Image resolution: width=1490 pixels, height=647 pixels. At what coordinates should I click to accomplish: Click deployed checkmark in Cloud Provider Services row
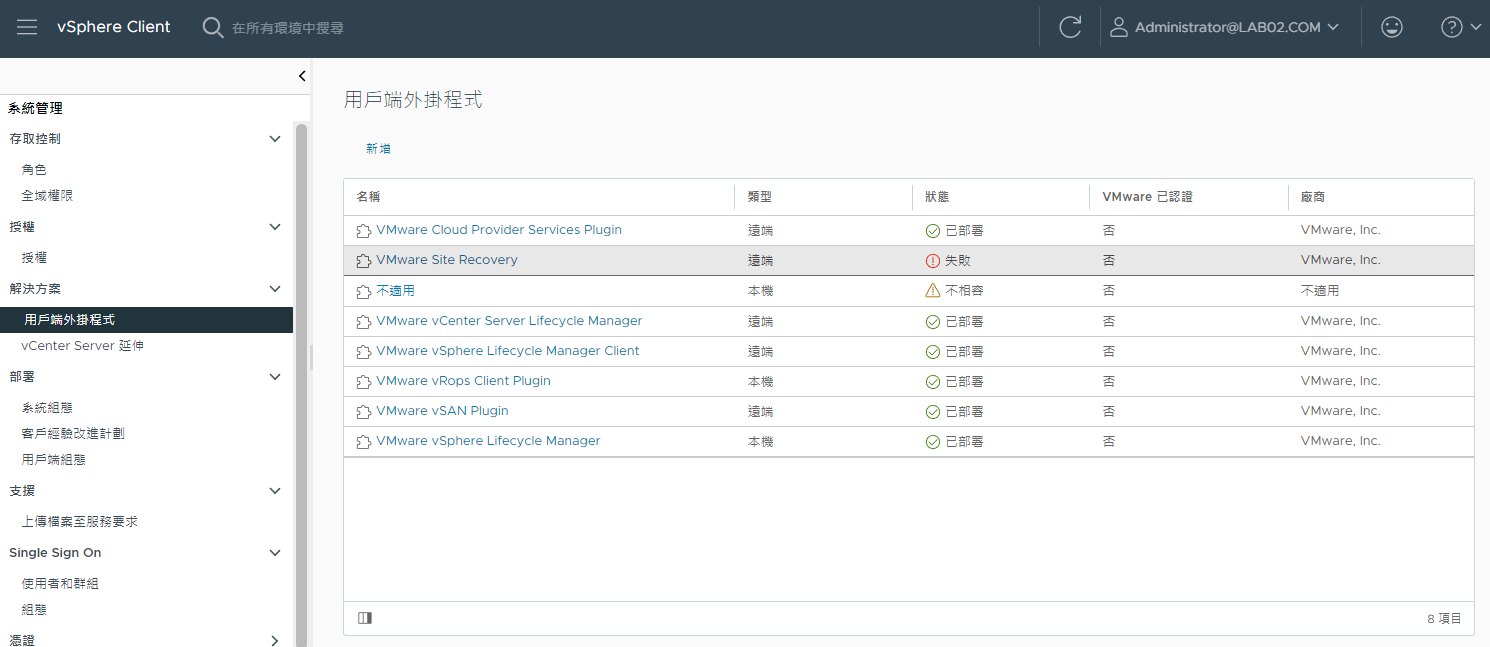[933, 231]
